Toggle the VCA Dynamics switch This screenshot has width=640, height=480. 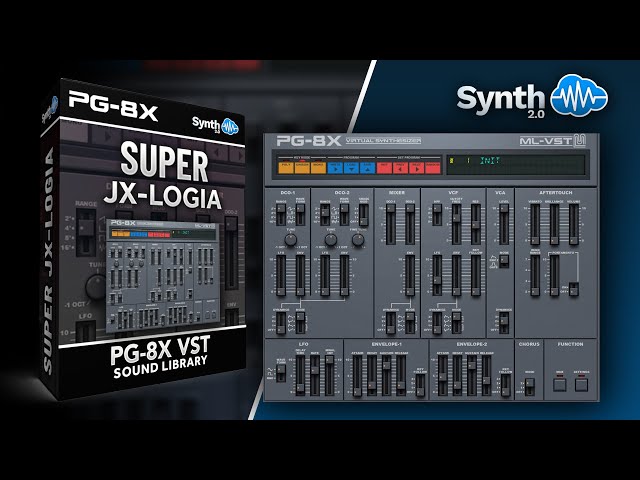click(504, 322)
